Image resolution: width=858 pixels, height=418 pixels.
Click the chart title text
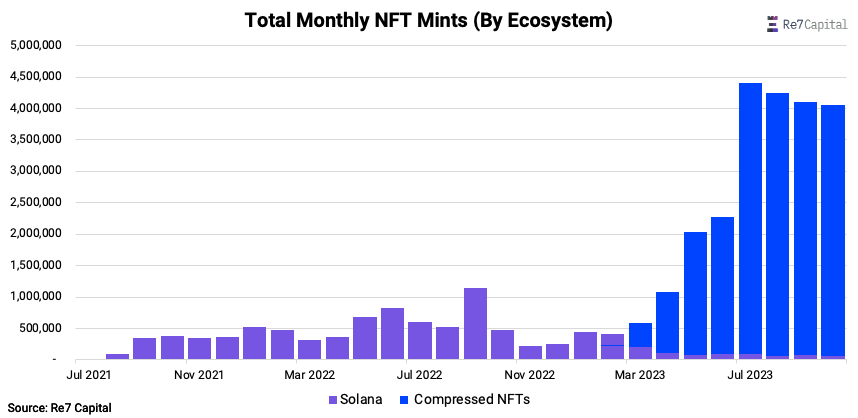coord(429,20)
